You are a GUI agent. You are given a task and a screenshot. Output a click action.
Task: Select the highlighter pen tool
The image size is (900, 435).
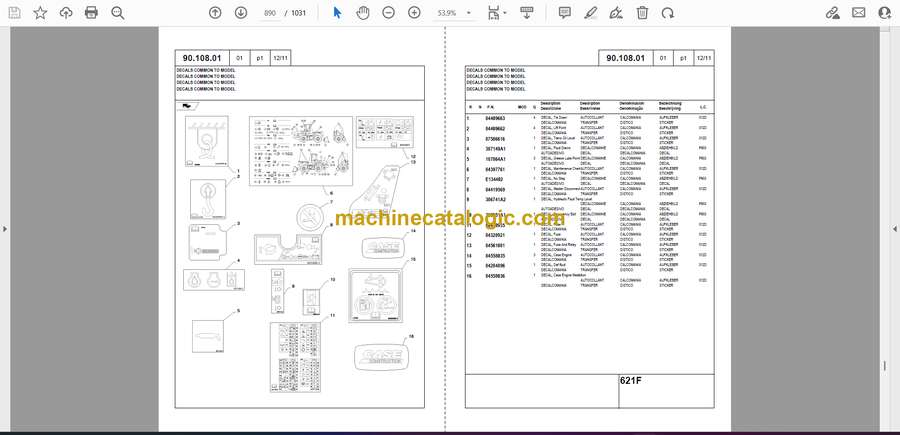point(591,13)
